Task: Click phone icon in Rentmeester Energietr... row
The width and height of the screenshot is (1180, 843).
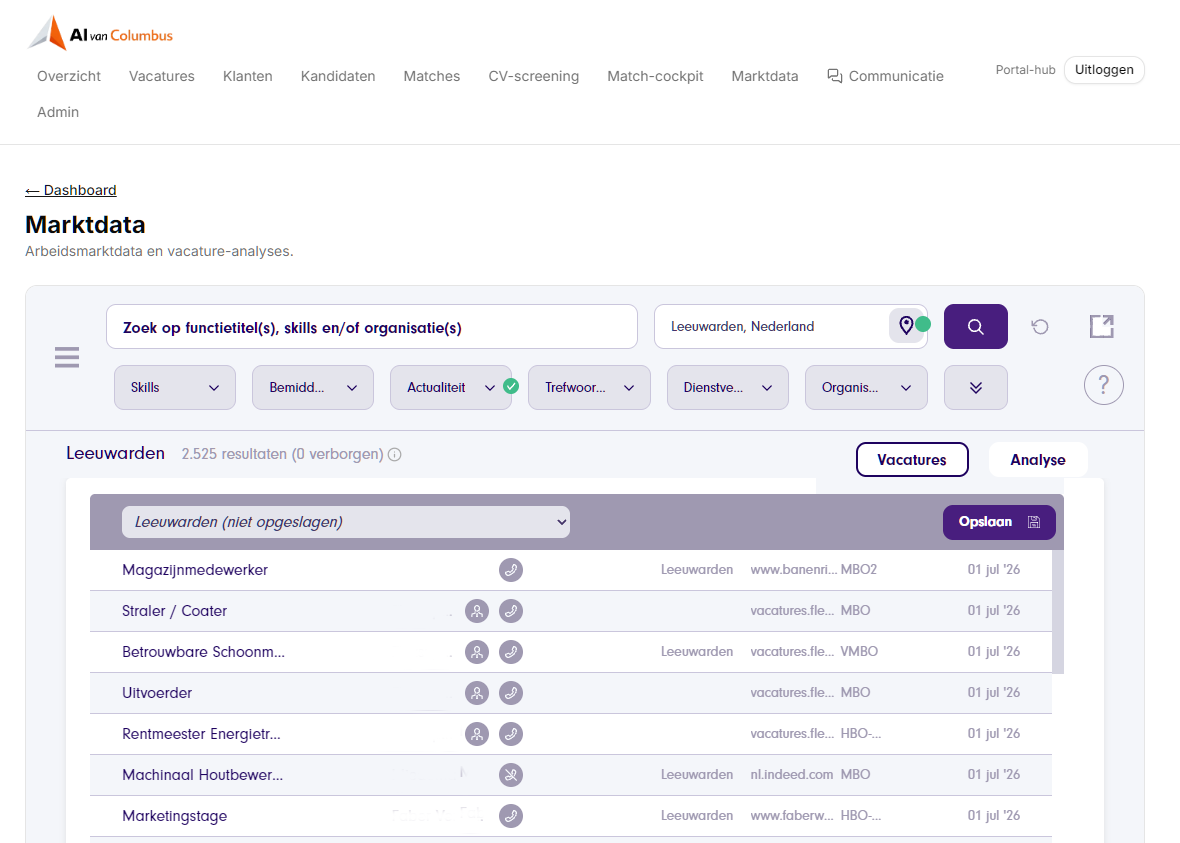Action: (x=511, y=734)
